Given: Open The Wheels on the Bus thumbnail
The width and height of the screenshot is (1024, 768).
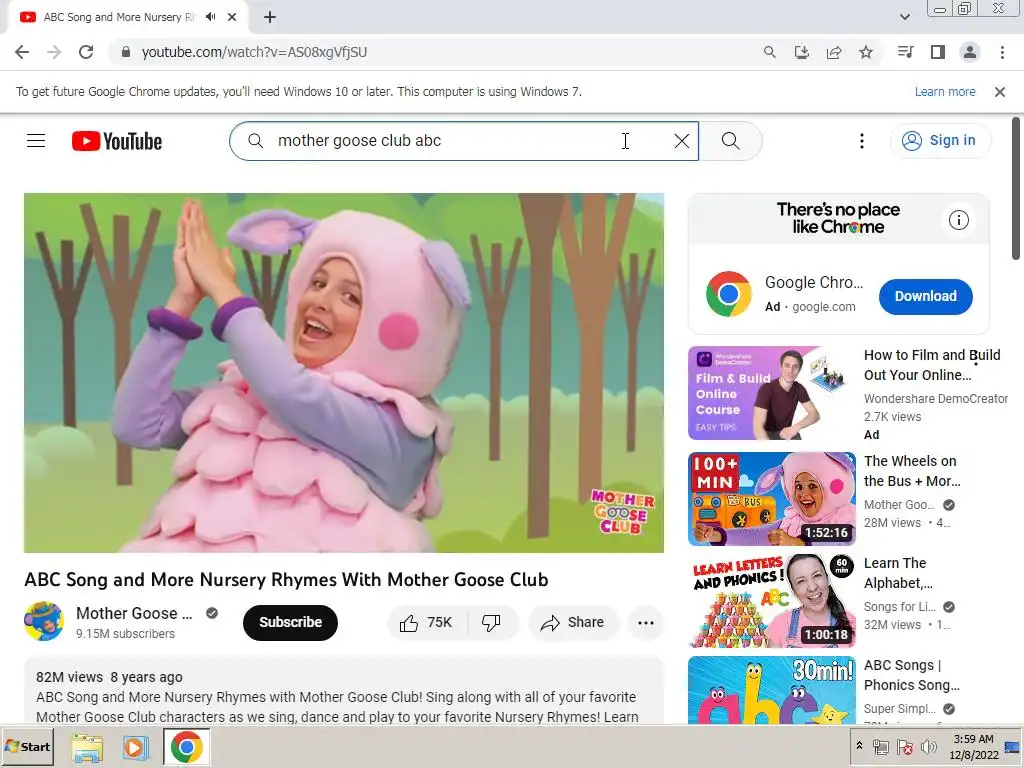Looking at the screenshot, I should point(771,499).
